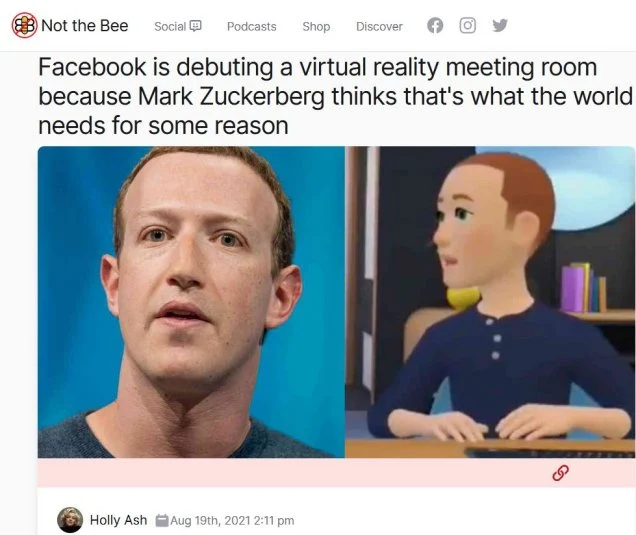Screen dimensions: 636x535
Task: Click the cartoon VR avatar image
Action: [490, 302]
